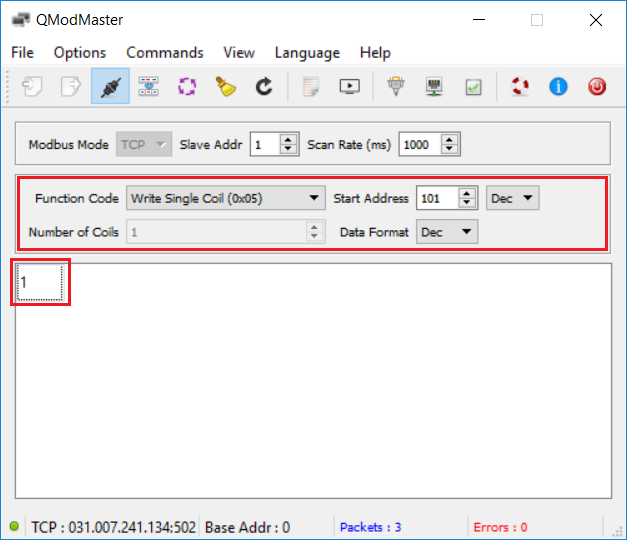Click the Clear table broom icon
Image resolution: width=627 pixels, height=540 pixels.
226,86
